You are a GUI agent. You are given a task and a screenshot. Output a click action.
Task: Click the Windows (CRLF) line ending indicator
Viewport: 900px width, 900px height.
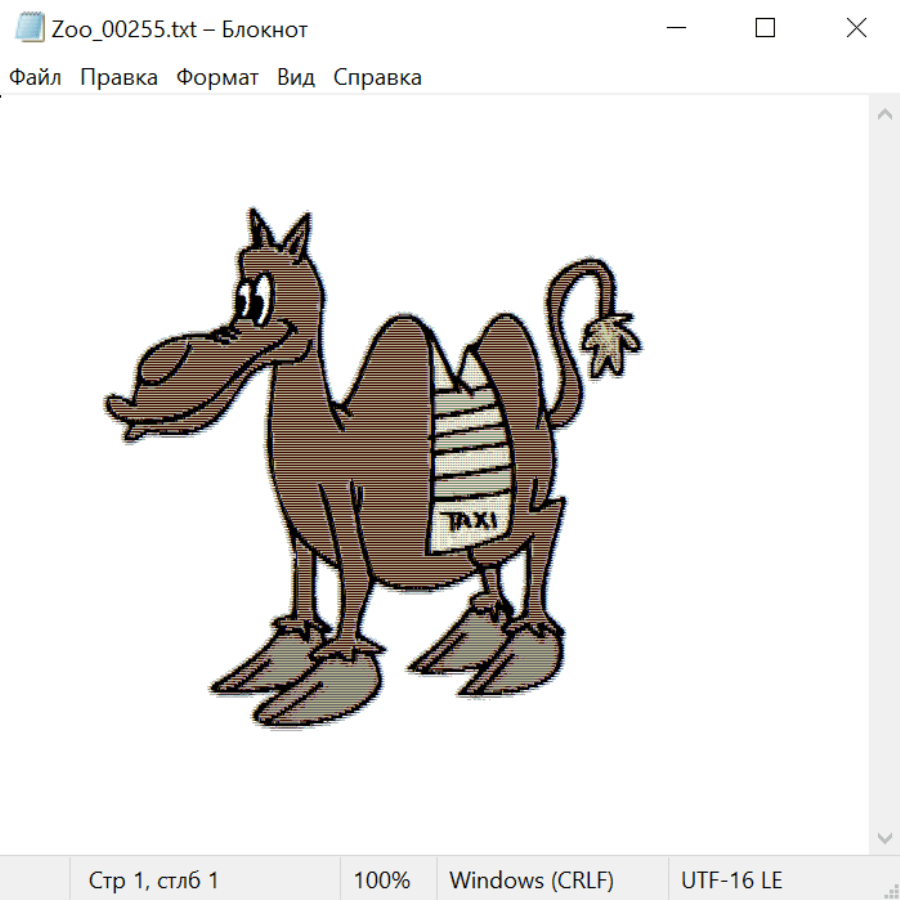(x=531, y=880)
